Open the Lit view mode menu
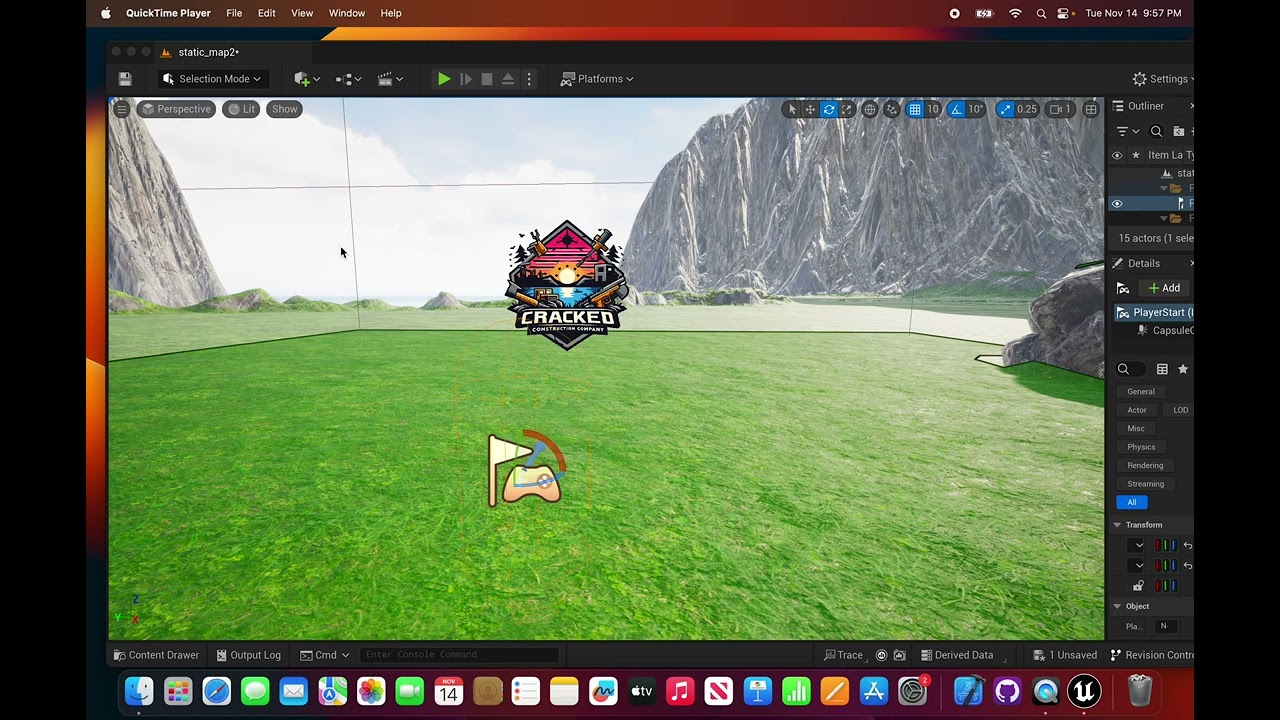The image size is (1280, 720). coord(242,109)
